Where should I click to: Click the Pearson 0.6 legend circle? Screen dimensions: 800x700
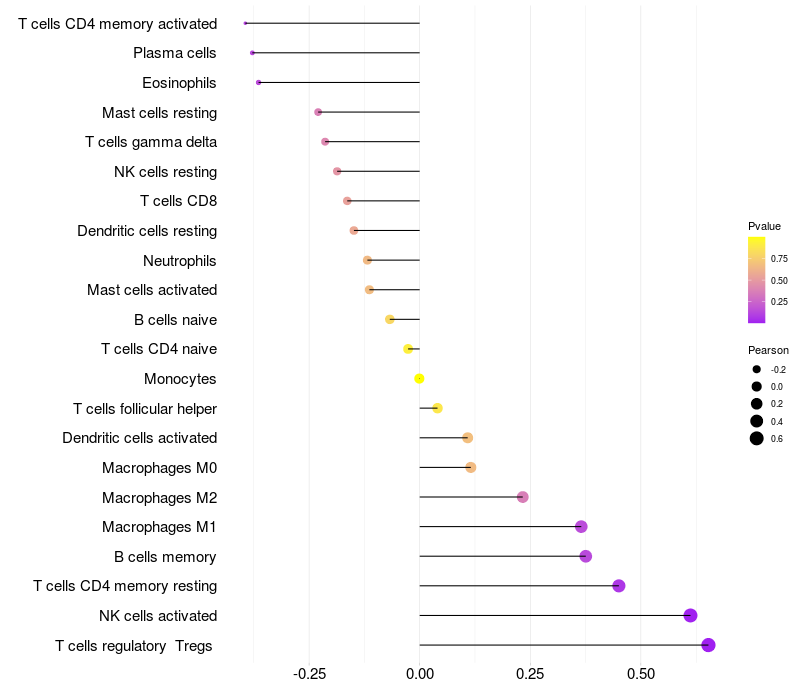point(757,438)
